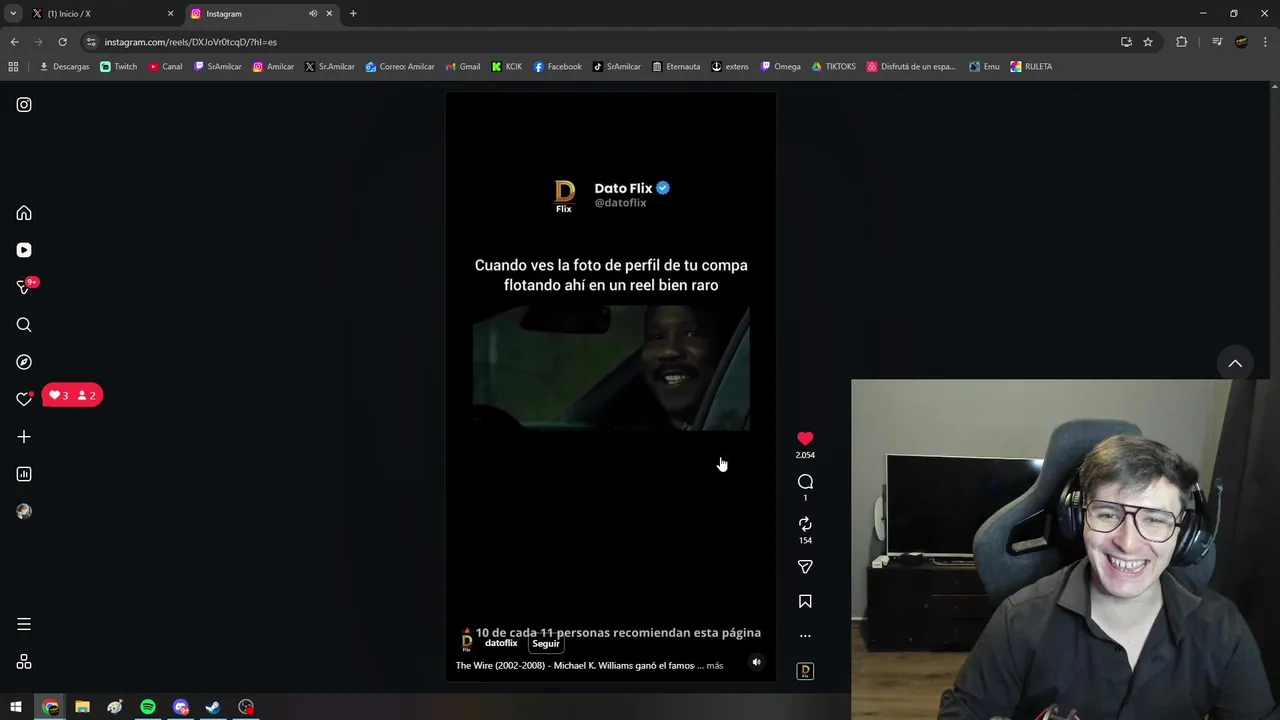Click the address bar URL
The width and height of the screenshot is (1280, 720).
(190, 42)
